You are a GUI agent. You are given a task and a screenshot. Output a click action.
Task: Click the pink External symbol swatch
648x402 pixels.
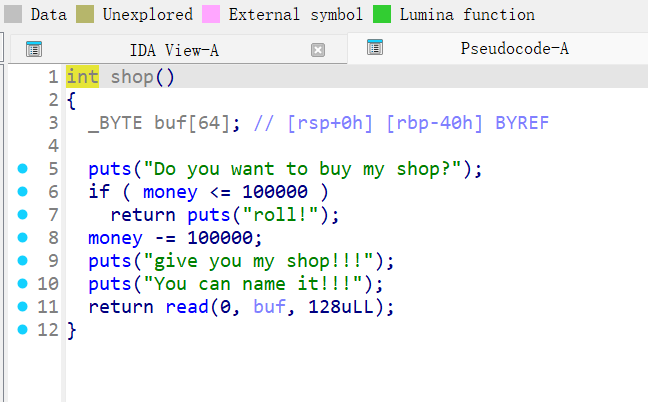click(211, 14)
